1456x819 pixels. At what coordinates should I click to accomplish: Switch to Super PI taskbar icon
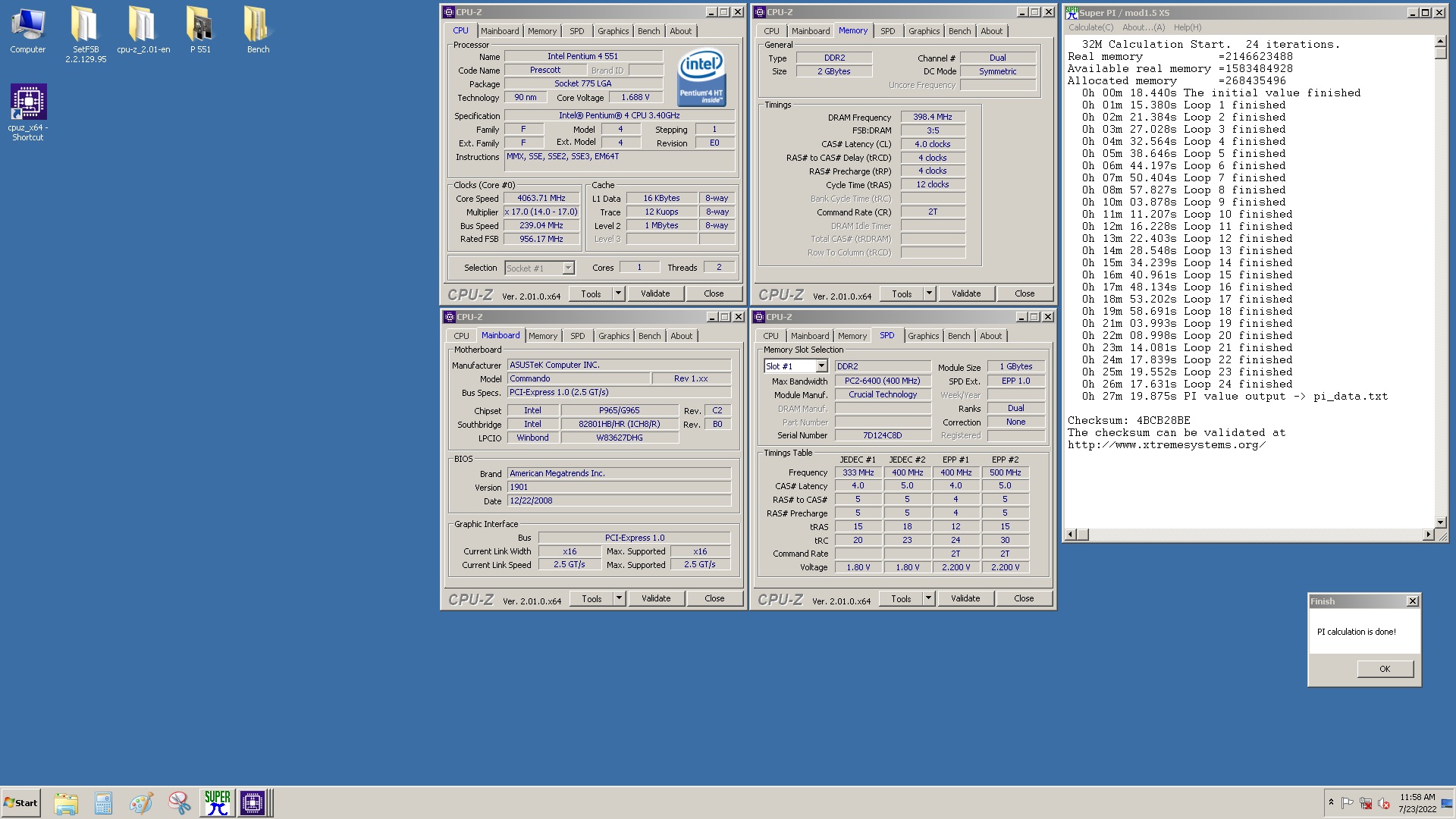click(x=217, y=803)
